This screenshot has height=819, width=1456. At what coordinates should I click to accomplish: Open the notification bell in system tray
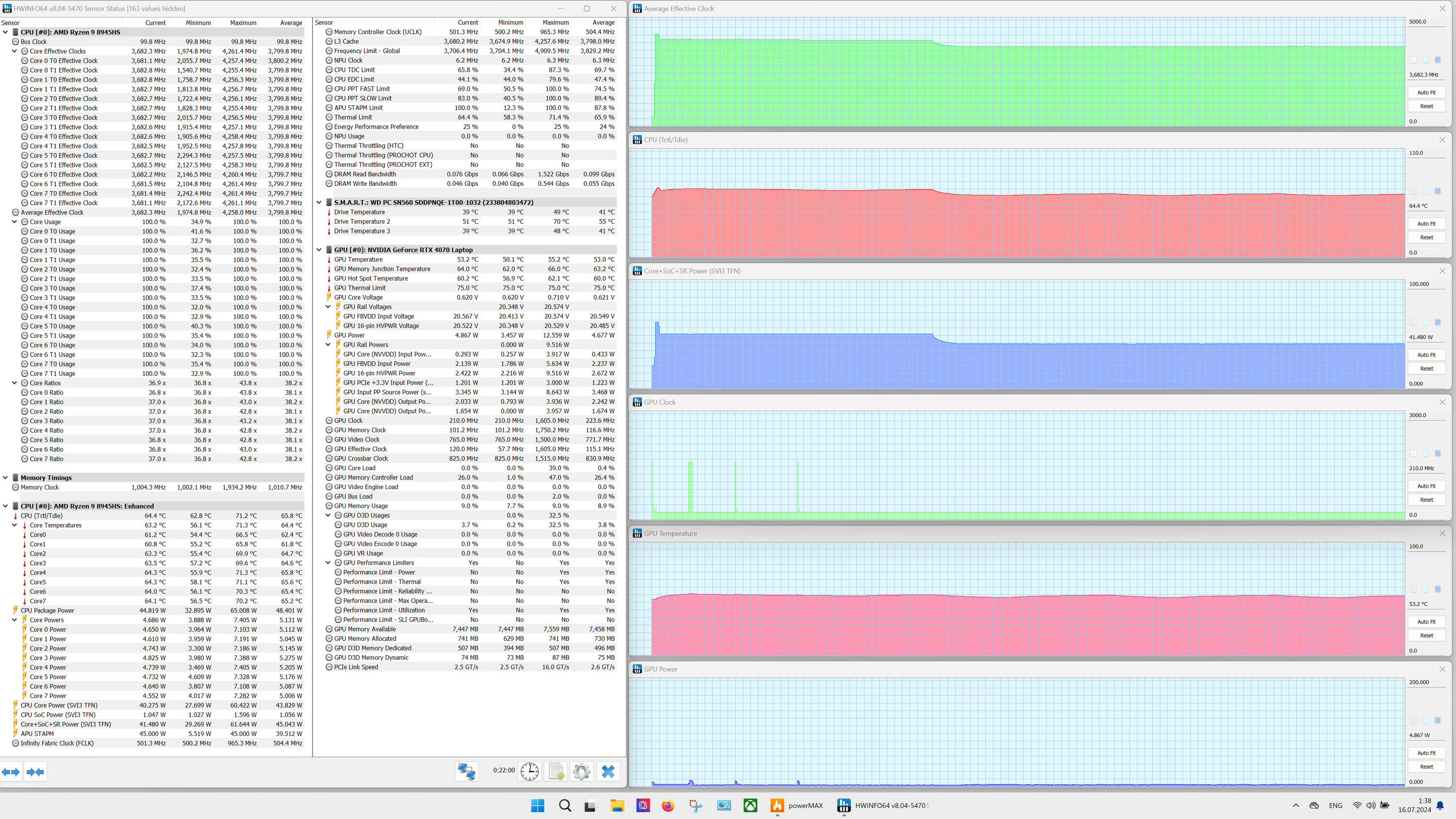[1441, 805]
